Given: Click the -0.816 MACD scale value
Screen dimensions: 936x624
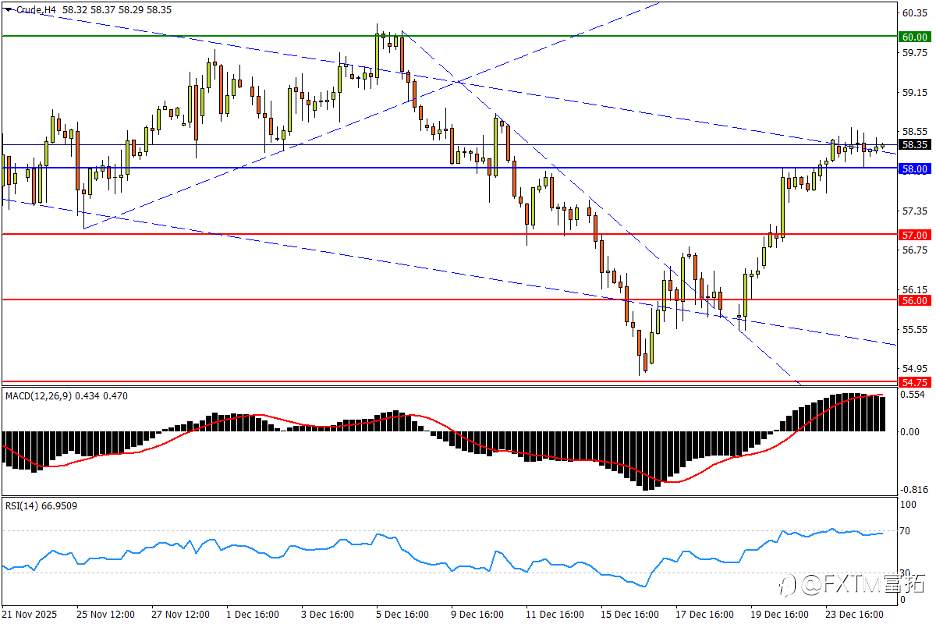Looking at the screenshot, I should (x=915, y=490).
